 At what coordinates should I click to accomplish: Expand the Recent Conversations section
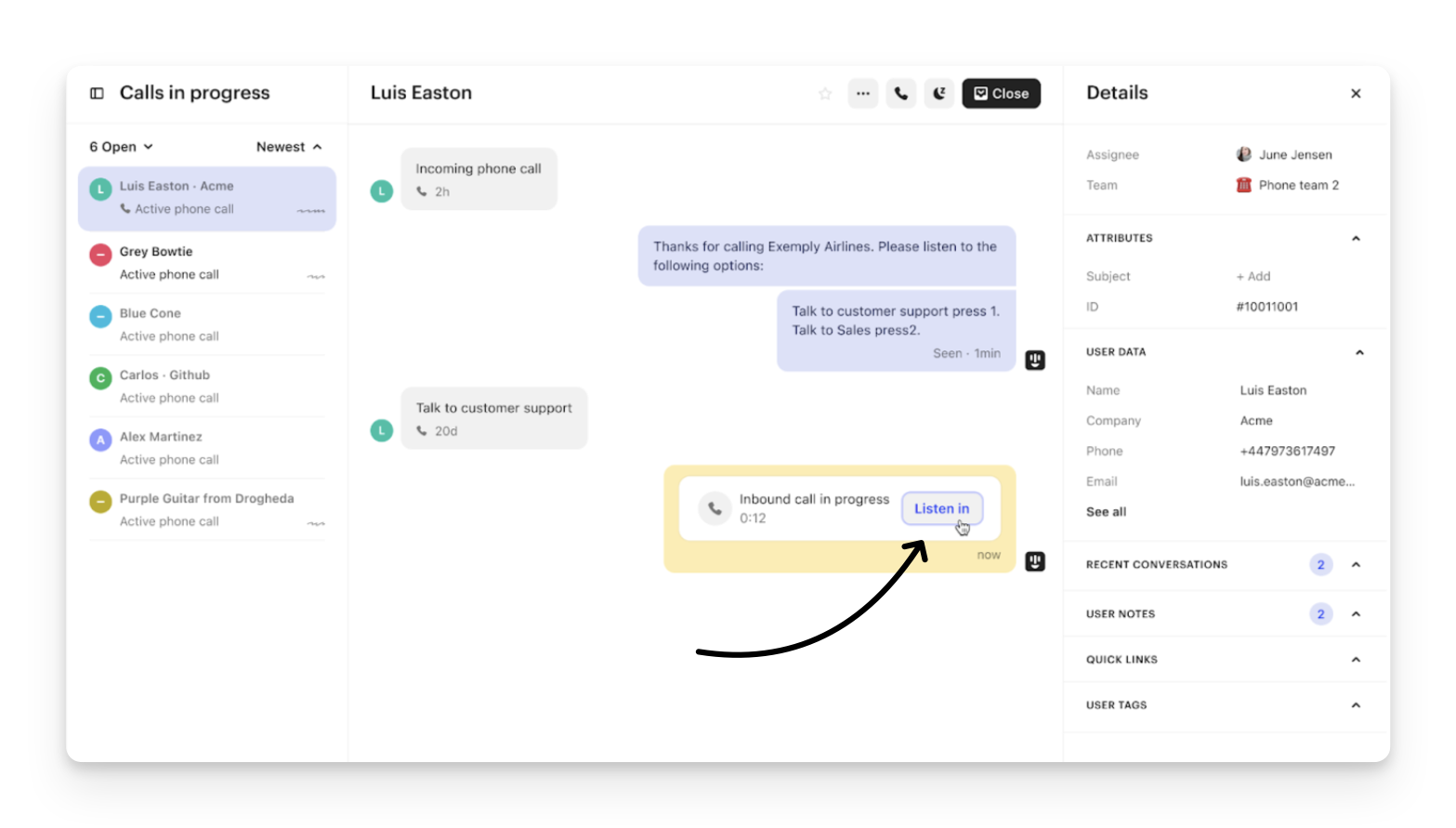coord(1356,565)
